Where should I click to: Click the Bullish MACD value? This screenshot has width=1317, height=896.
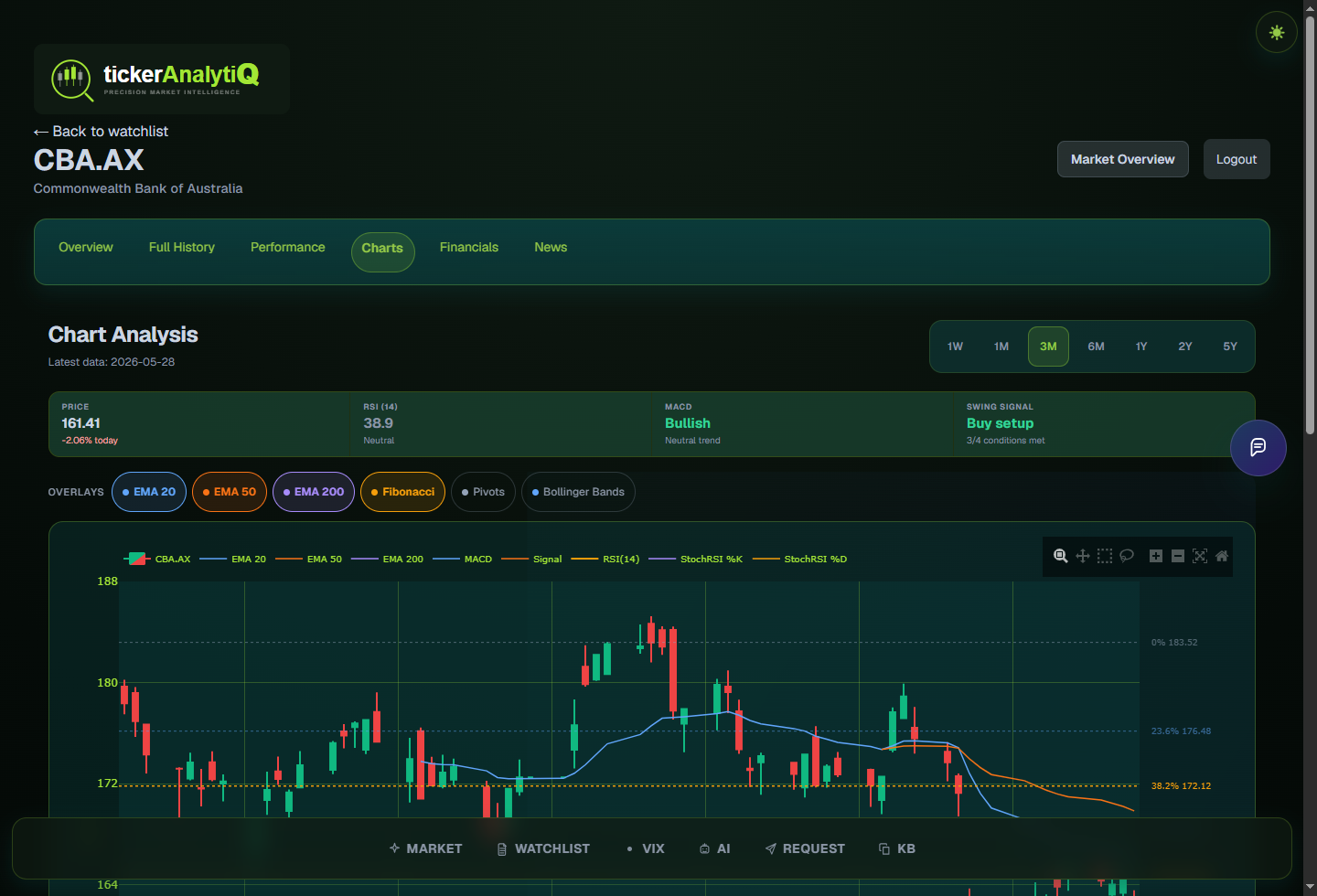click(688, 423)
